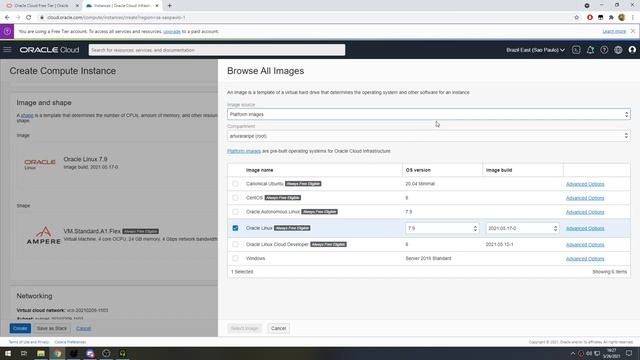
Task: Open Advanced Options for Oracle Linux
Action: pyautogui.click(x=585, y=228)
